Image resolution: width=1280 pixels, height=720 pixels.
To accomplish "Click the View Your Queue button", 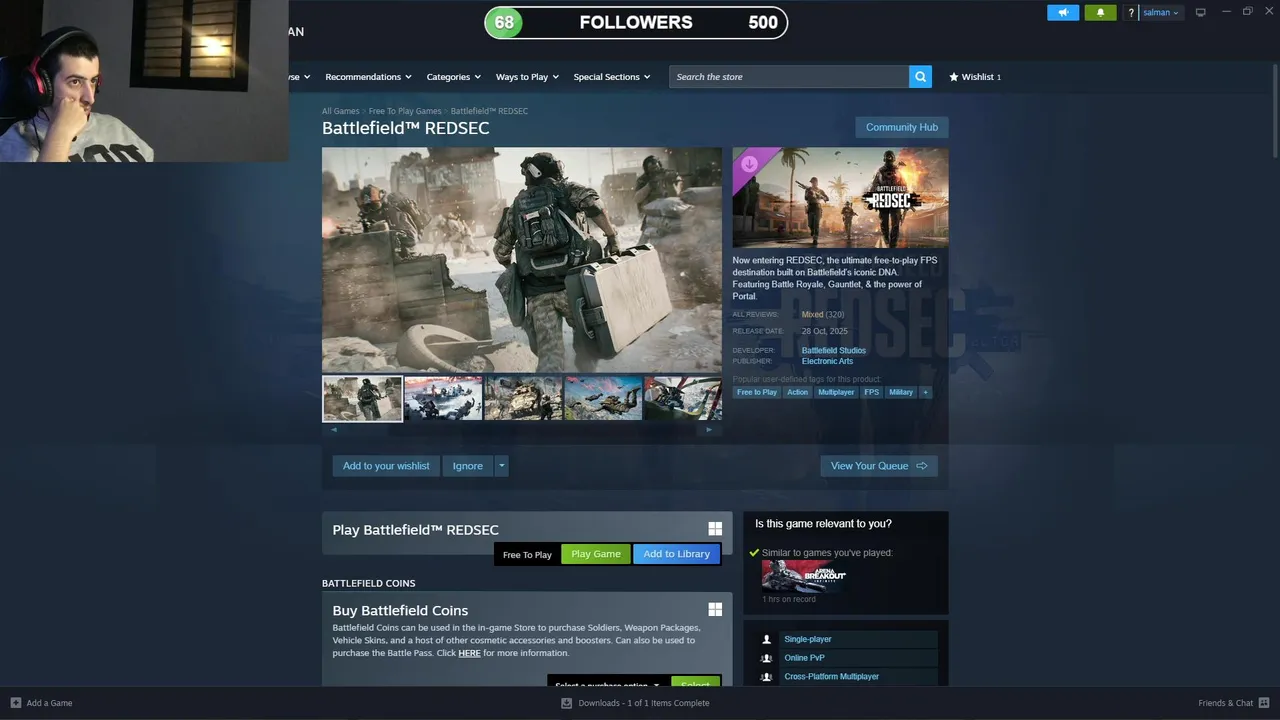I will click(x=879, y=466).
